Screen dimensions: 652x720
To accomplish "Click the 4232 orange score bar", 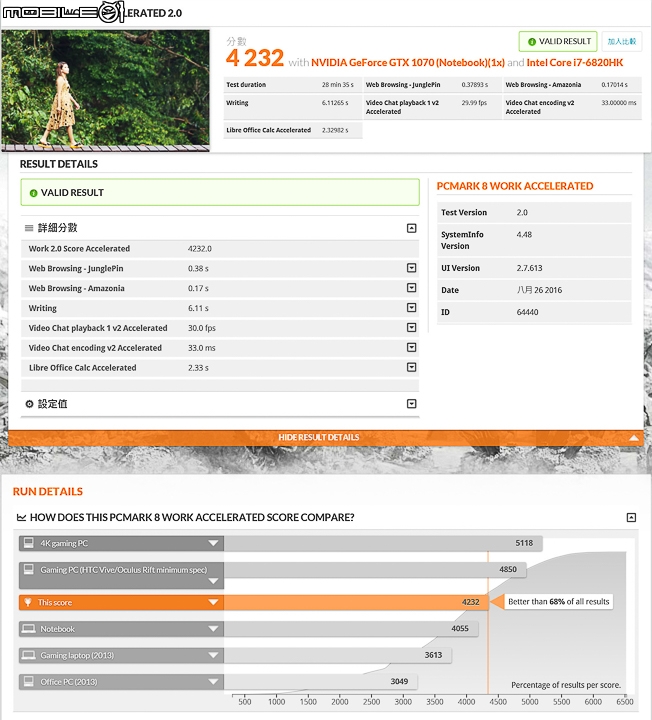I will click(356, 602).
